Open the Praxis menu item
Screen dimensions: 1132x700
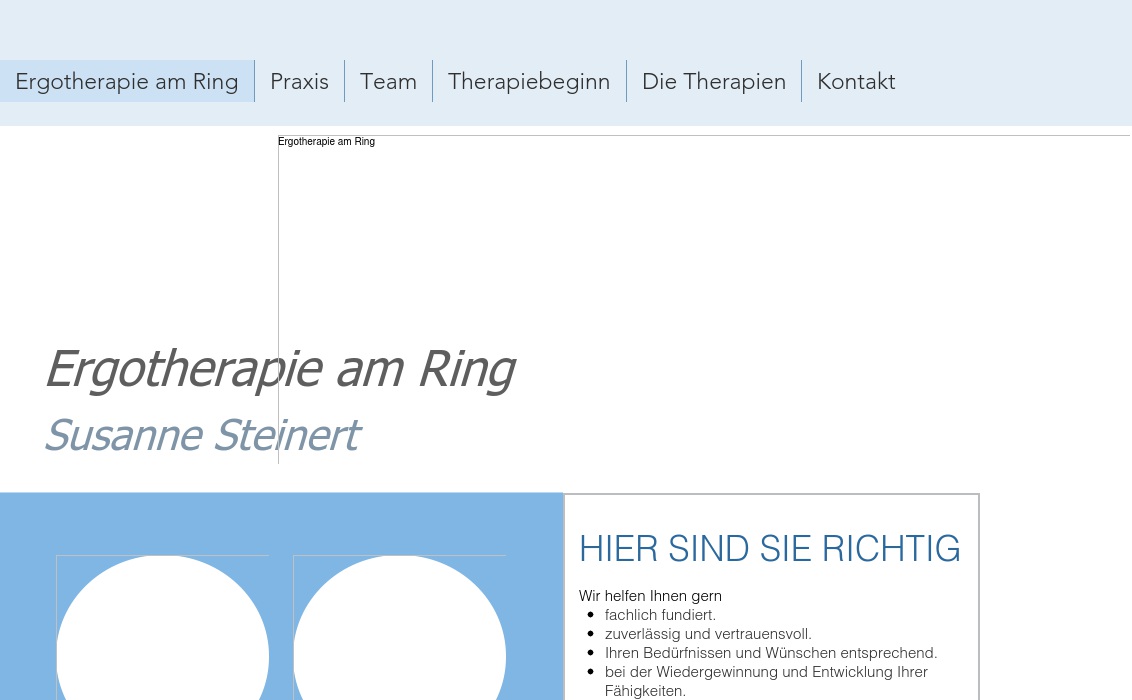299,81
